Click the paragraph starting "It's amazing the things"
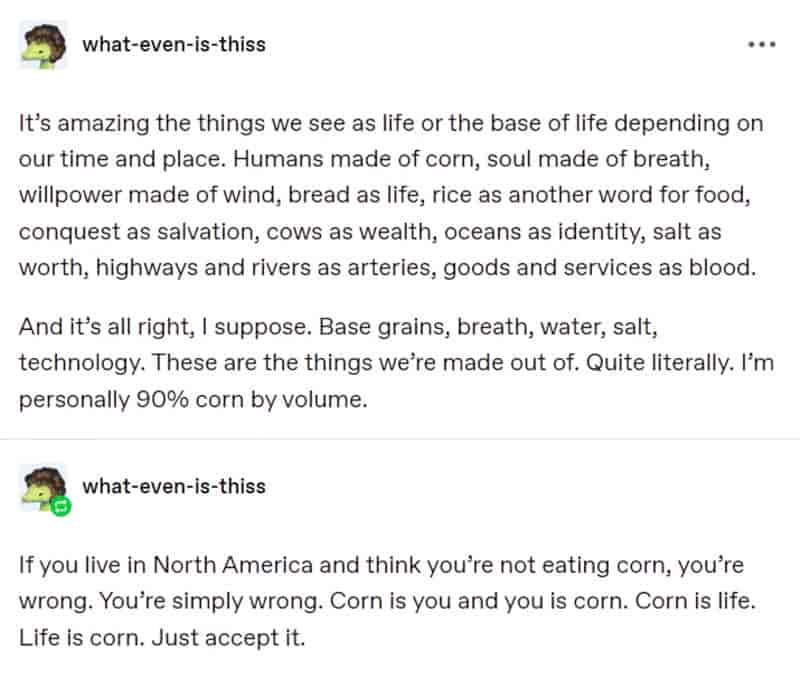800x689 pixels. tap(391, 195)
